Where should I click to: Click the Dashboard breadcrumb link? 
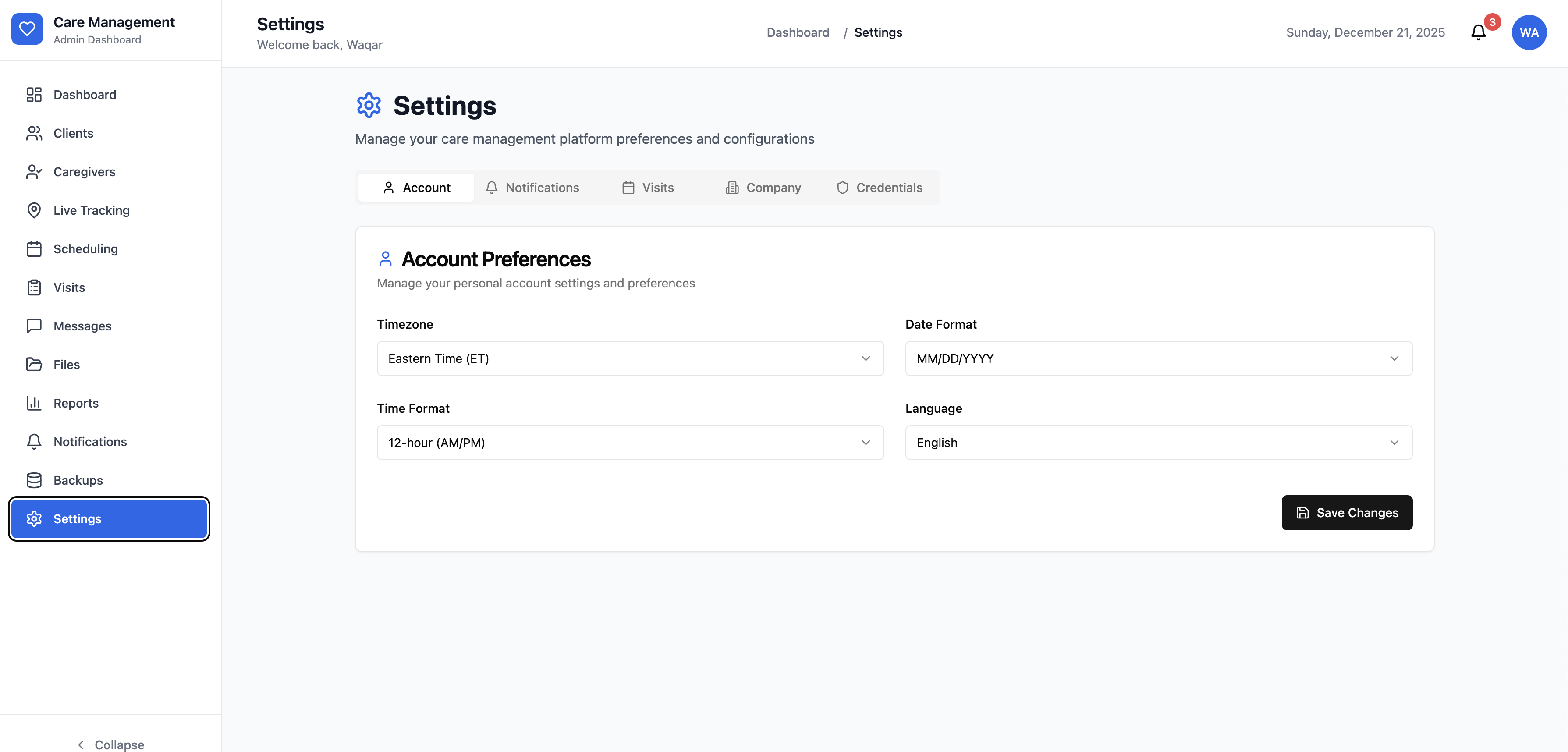click(798, 33)
